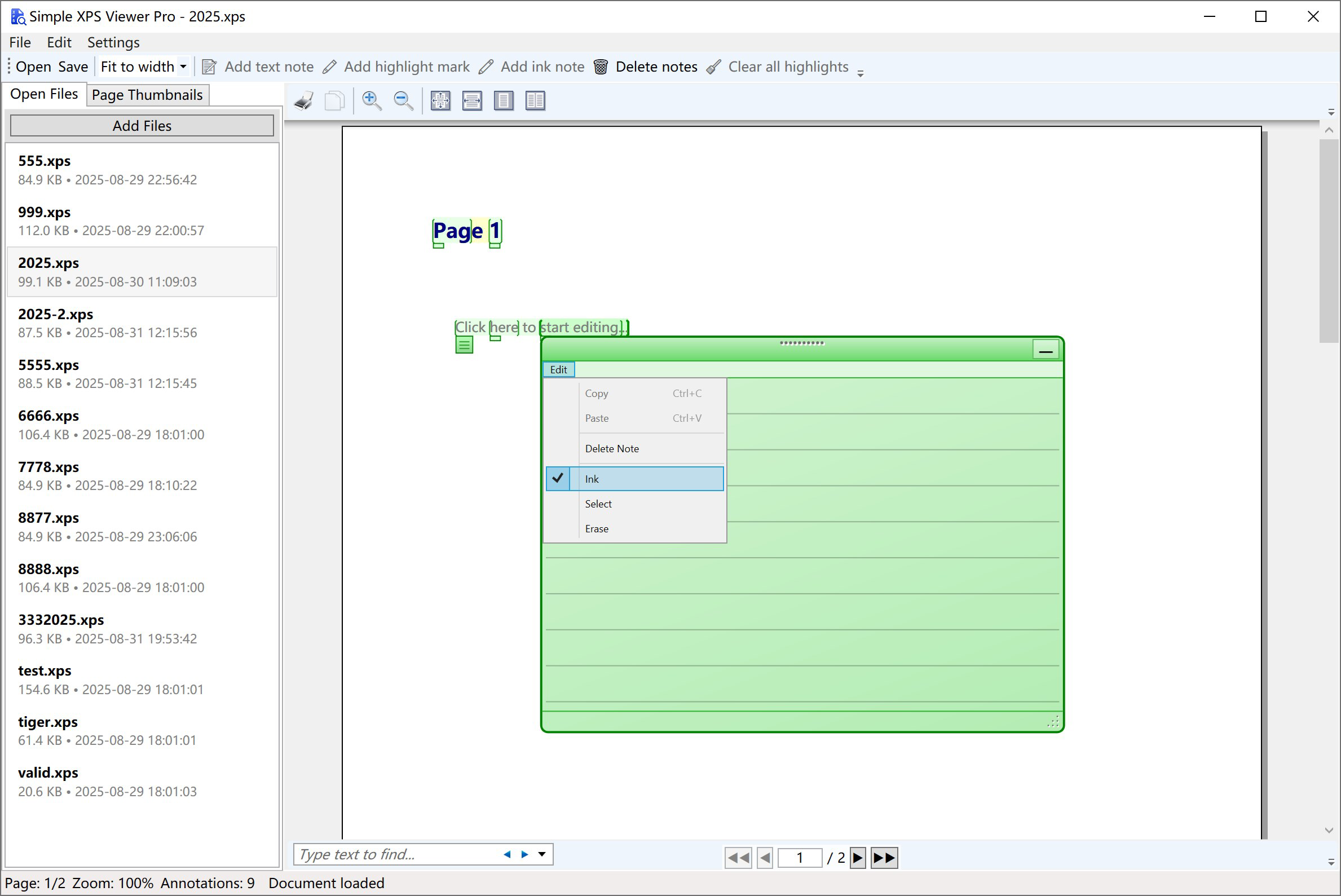Select tiger.xps in file list
Viewport: 1341px width, 896px height.
tap(142, 731)
